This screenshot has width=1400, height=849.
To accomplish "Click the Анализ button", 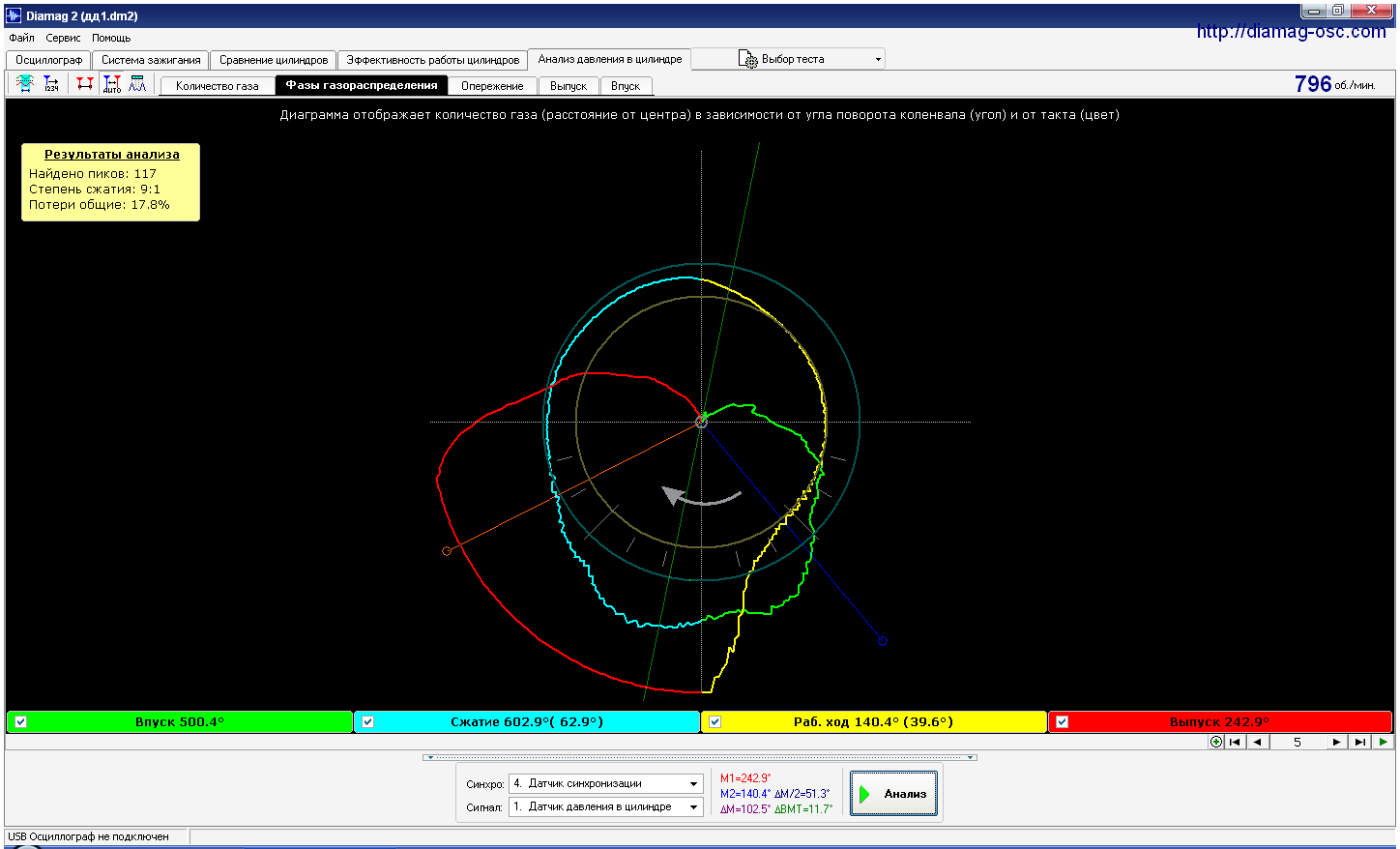I will coord(893,794).
